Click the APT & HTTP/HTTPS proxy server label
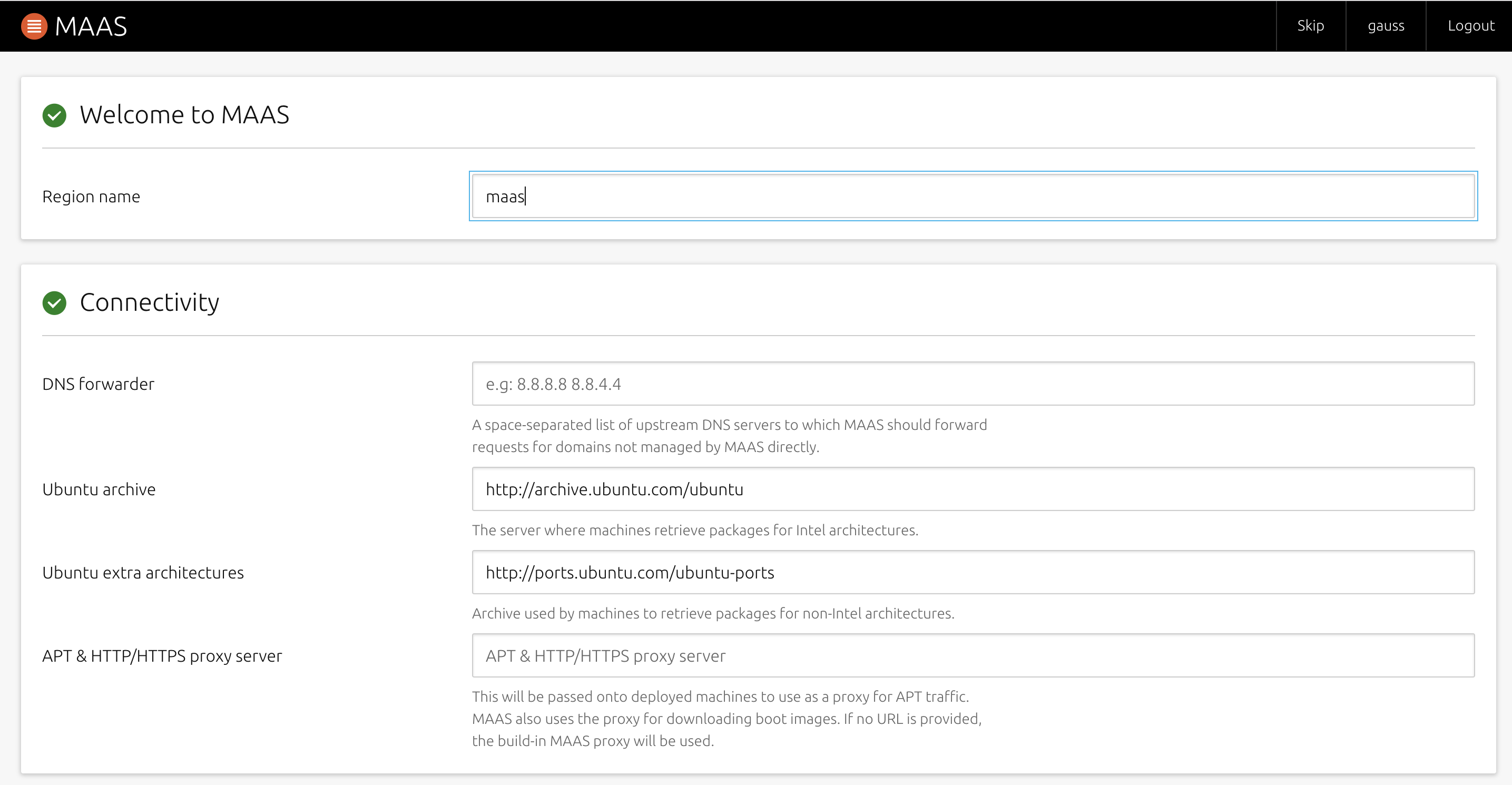The width and height of the screenshot is (1512, 785). (162, 656)
